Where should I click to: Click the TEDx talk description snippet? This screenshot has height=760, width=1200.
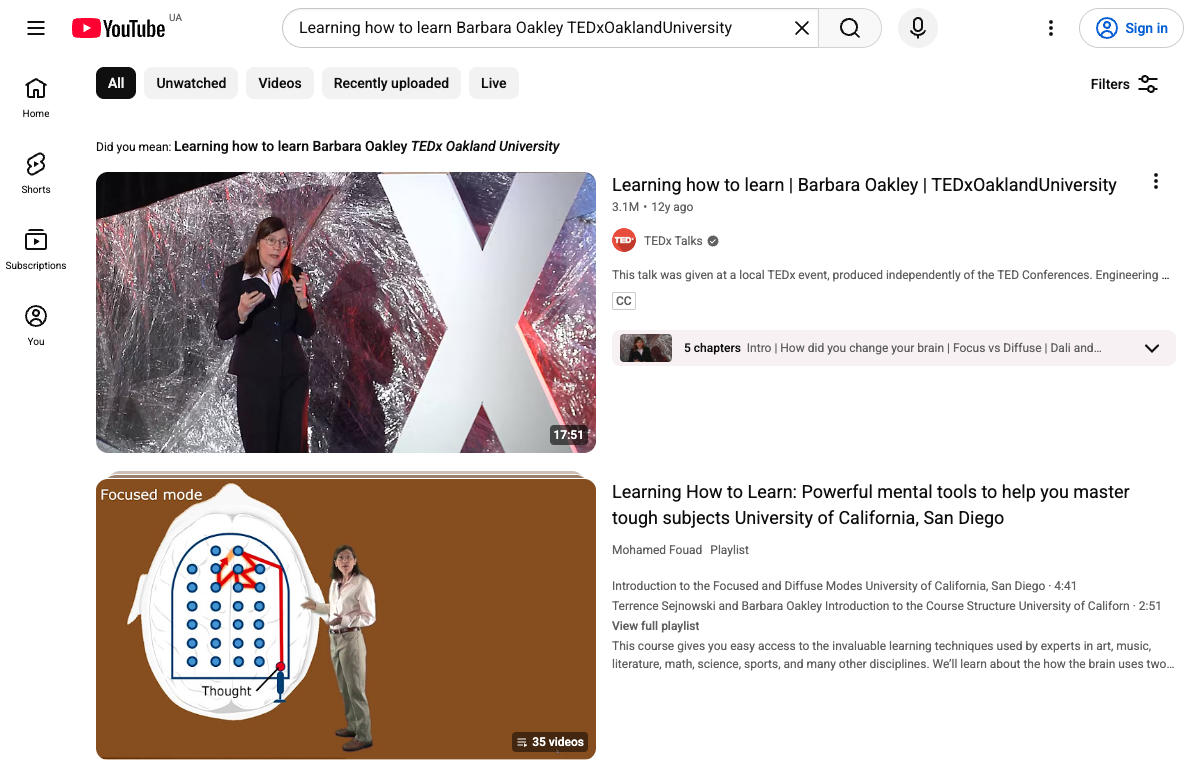890,275
